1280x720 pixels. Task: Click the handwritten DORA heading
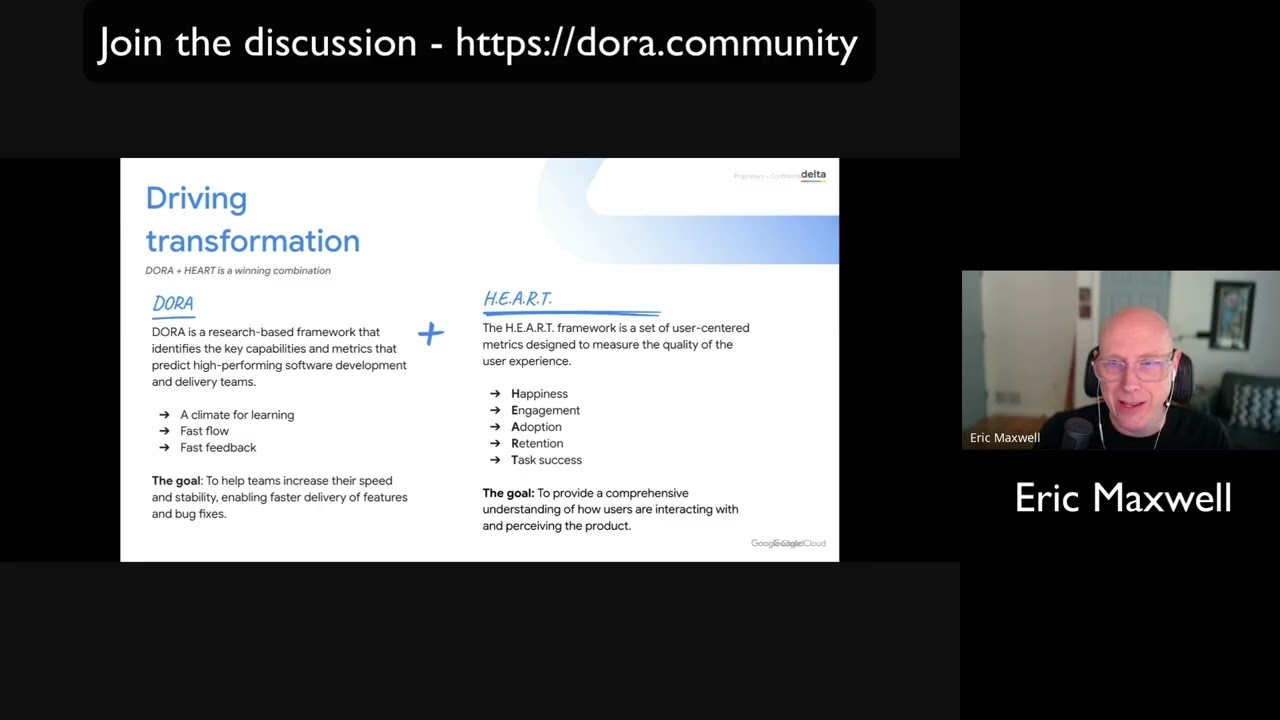pyautogui.click(x=173, y=304)
